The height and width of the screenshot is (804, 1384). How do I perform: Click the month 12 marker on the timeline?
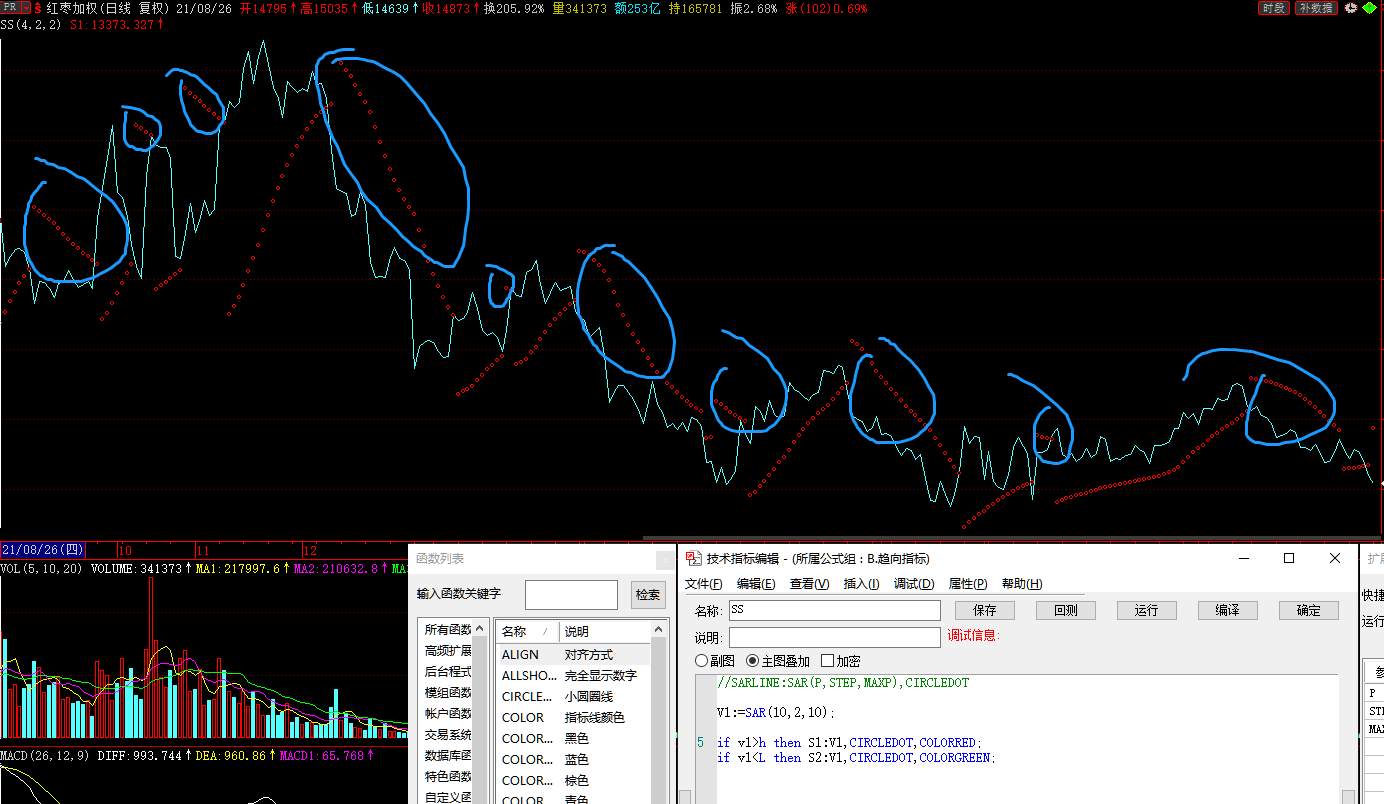click(x=309, y=550)
